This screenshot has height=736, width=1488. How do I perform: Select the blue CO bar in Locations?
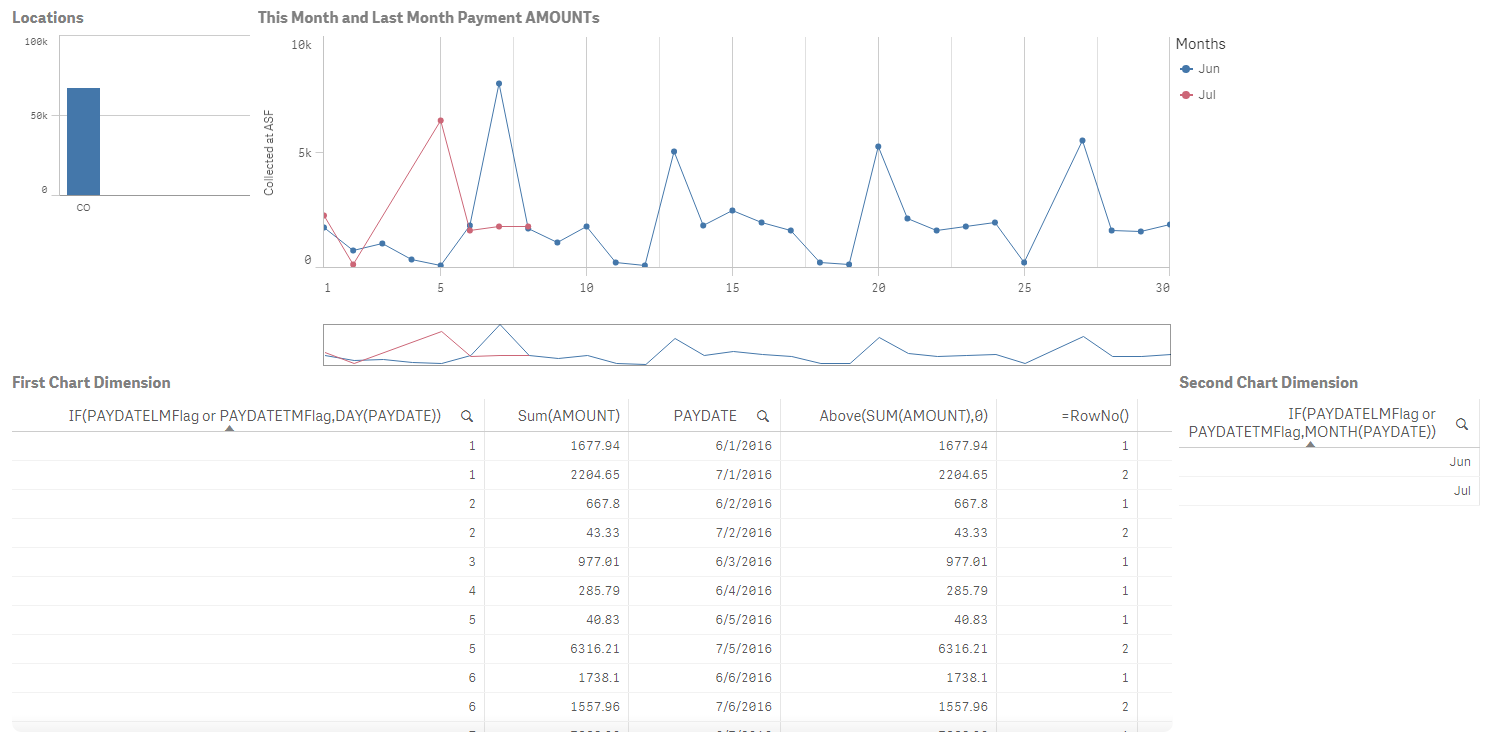click(x=84, y=141)
